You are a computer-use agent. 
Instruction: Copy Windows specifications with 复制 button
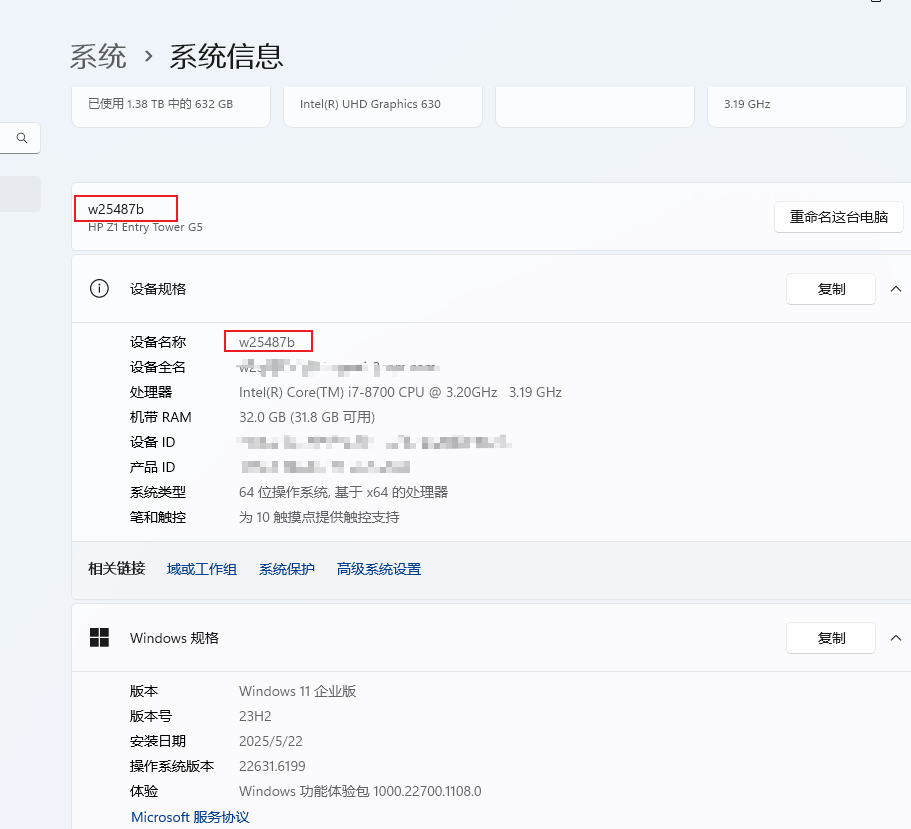coord(831,638)
